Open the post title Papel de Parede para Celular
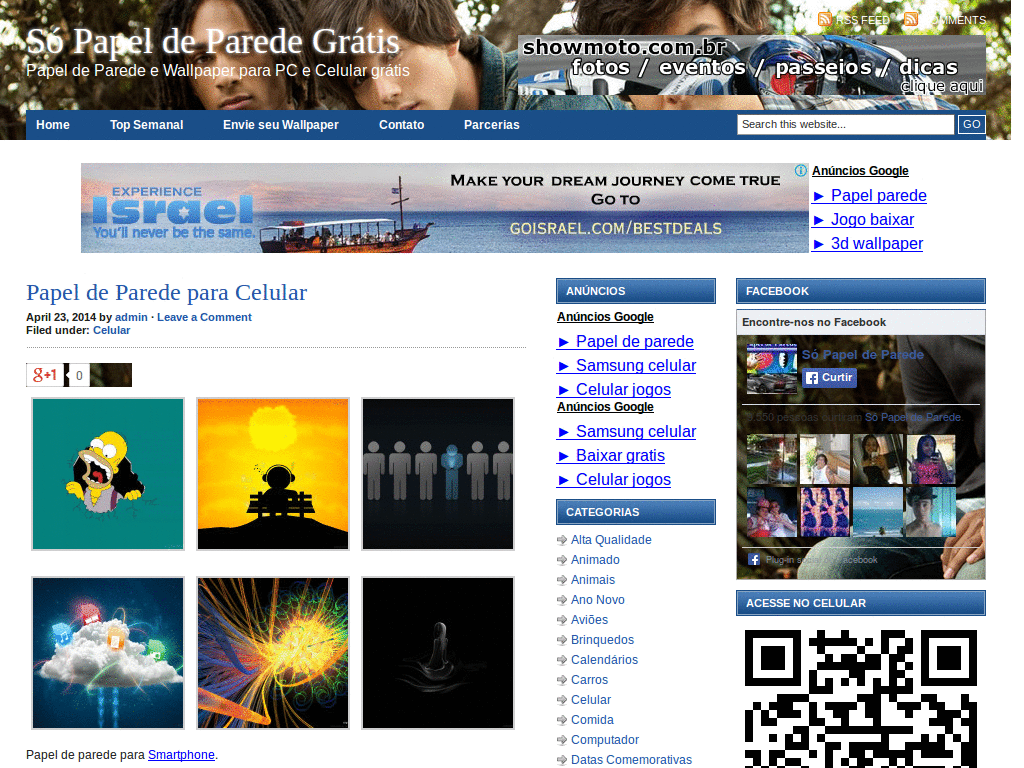Screen dimensions: 1024x768 (167, 293)
